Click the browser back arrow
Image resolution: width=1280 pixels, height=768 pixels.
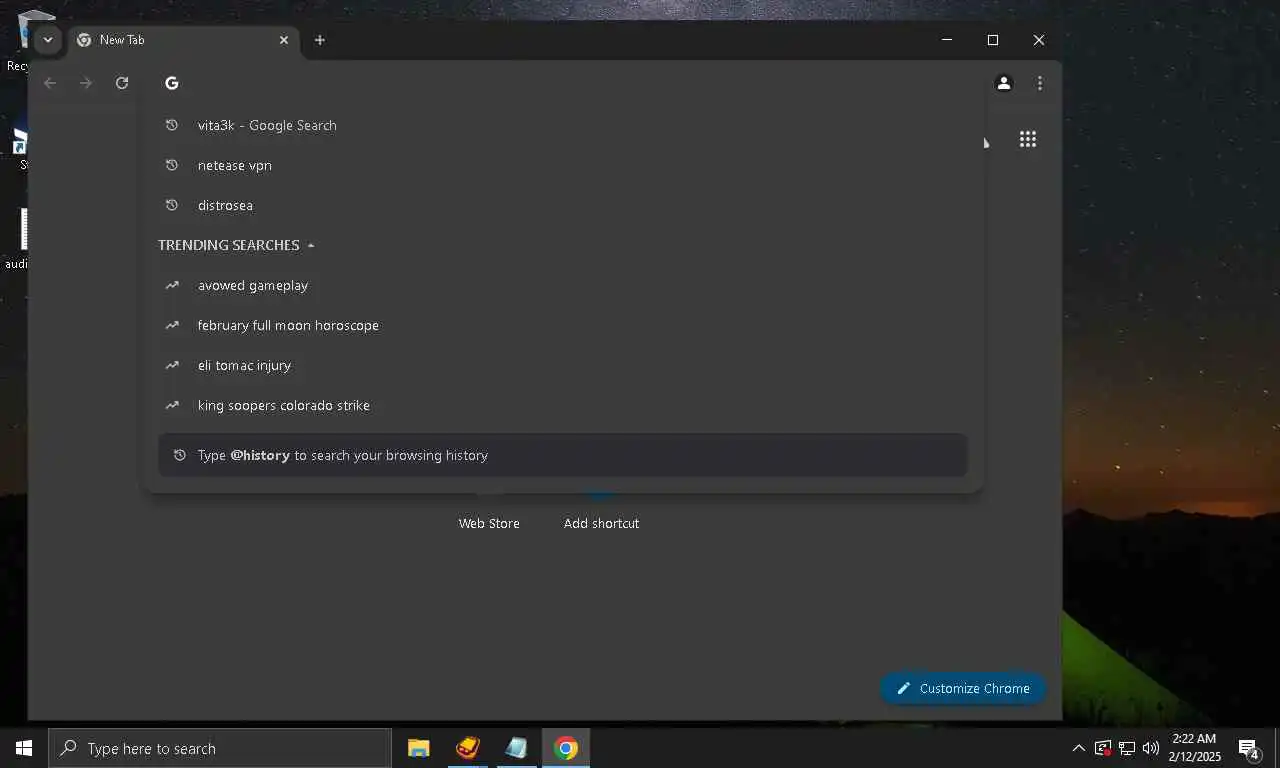(50, 83)
